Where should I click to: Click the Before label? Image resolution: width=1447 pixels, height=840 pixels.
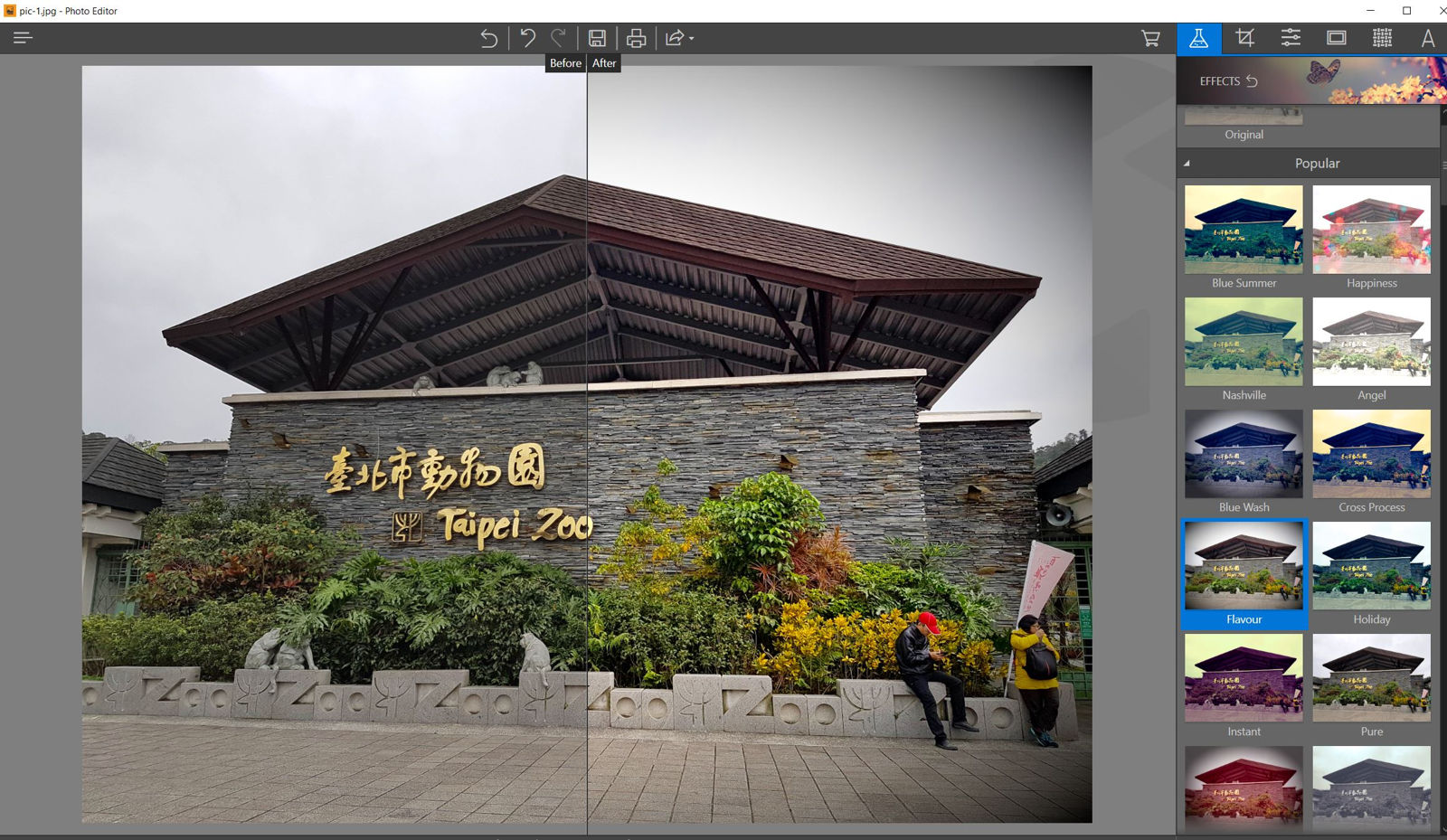pyautogui.click(x=565, y=63)
